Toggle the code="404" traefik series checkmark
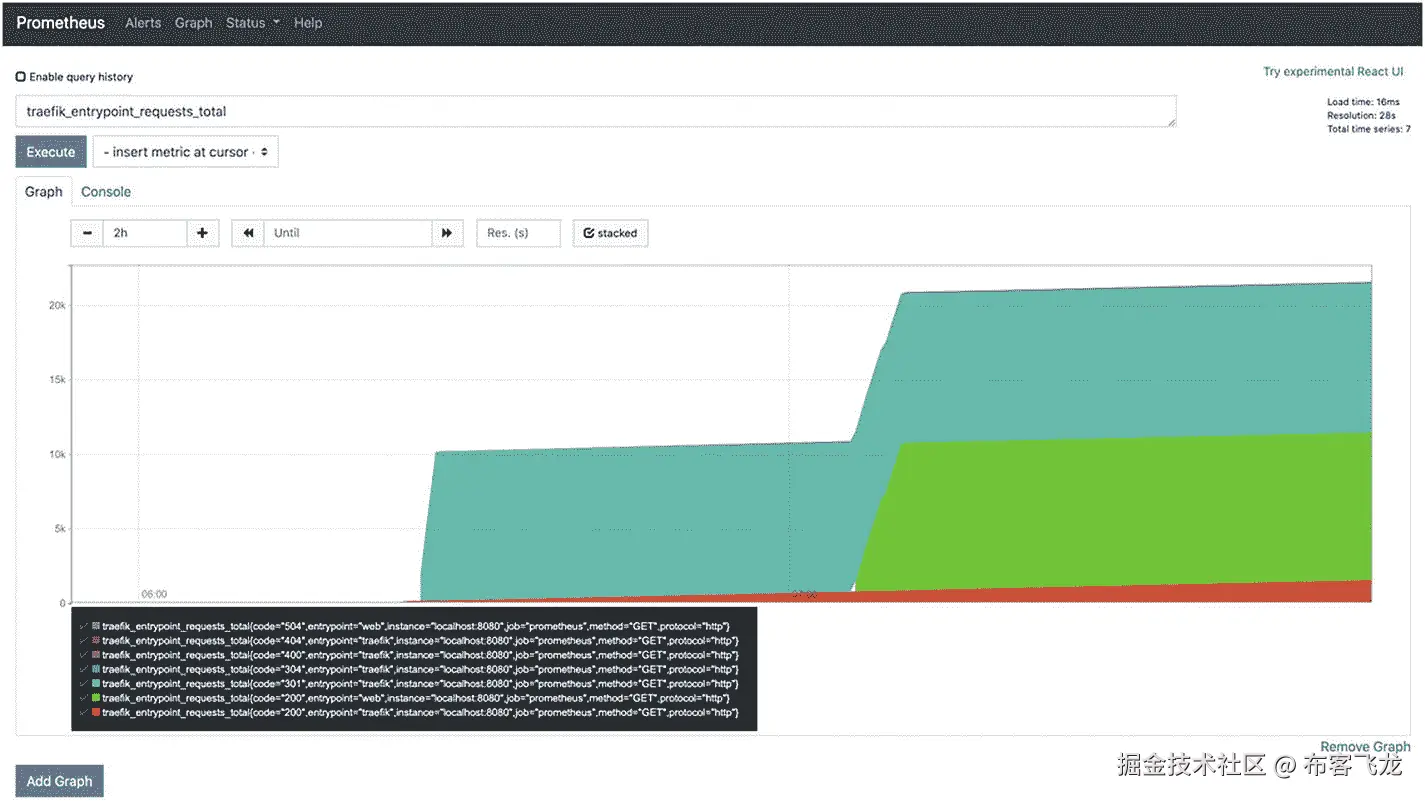 coord(83,640)
